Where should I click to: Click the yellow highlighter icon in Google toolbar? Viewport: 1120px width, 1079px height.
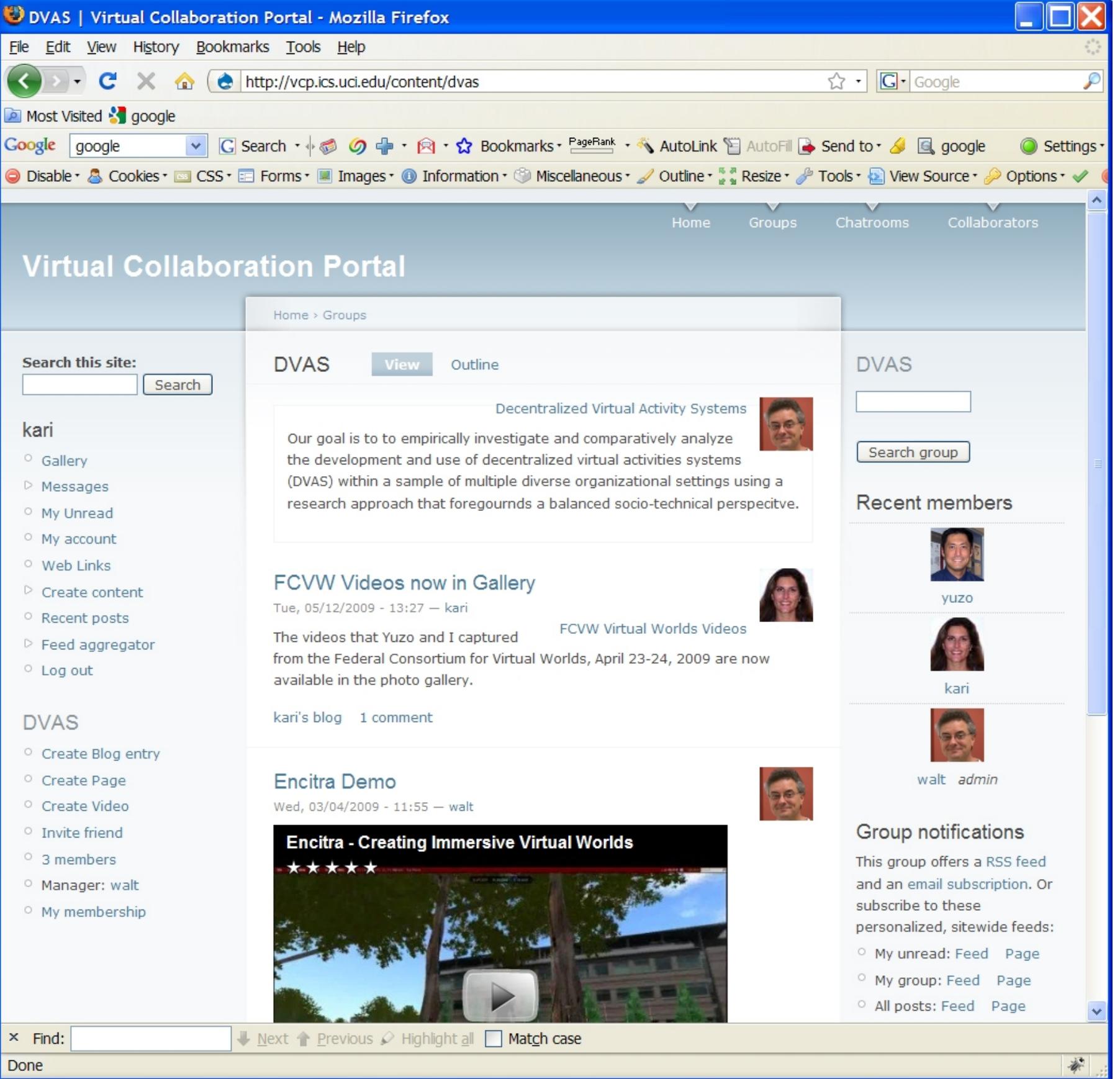tap(898, 146)
